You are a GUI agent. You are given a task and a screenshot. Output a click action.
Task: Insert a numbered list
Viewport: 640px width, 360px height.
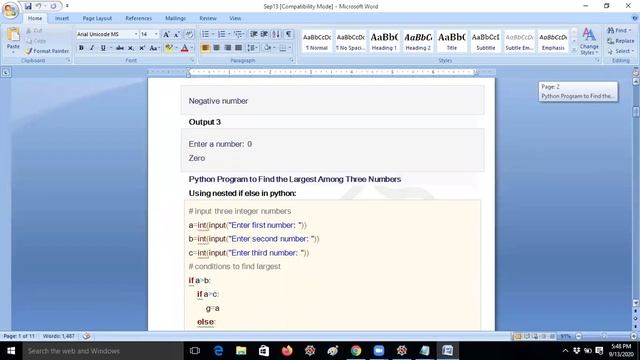(x=221, y=34)
